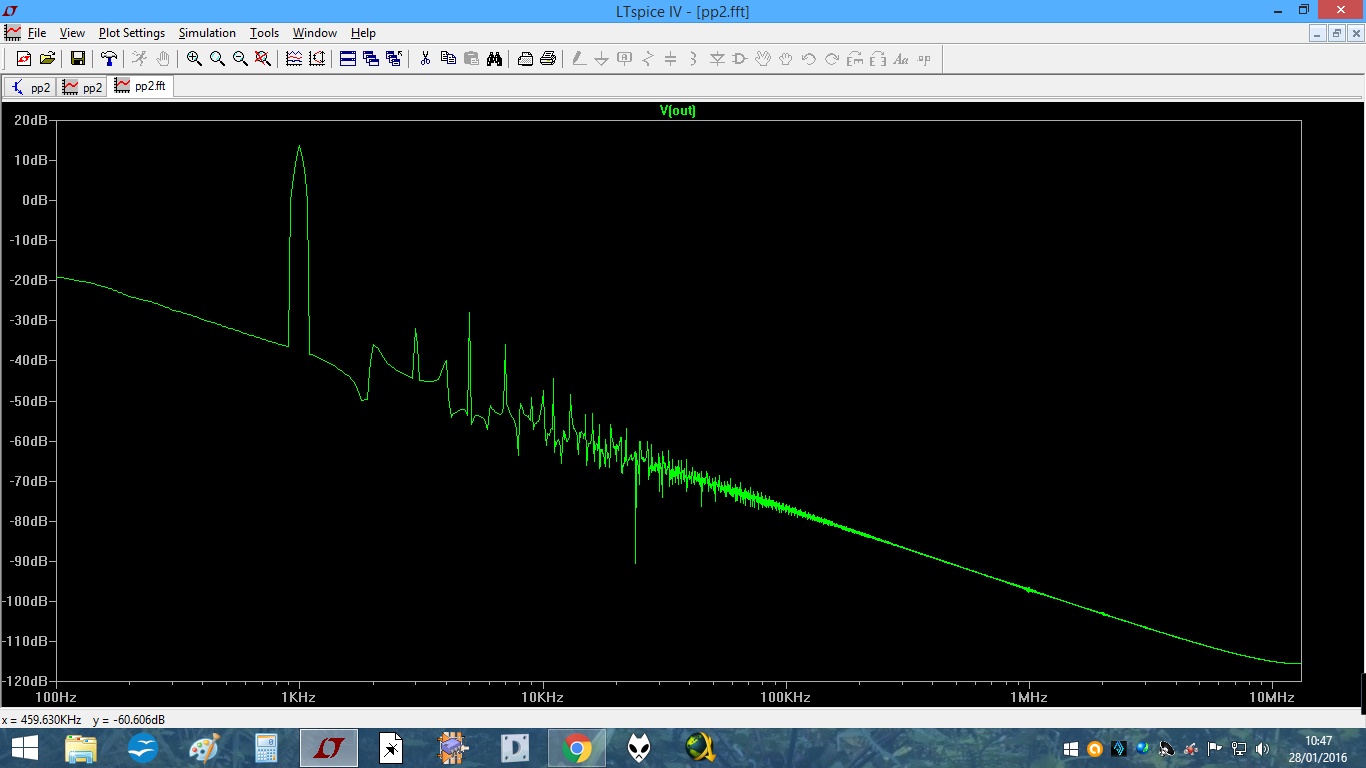Click the Place Inductor icon
1366x768 pixels.
(694, 59)
